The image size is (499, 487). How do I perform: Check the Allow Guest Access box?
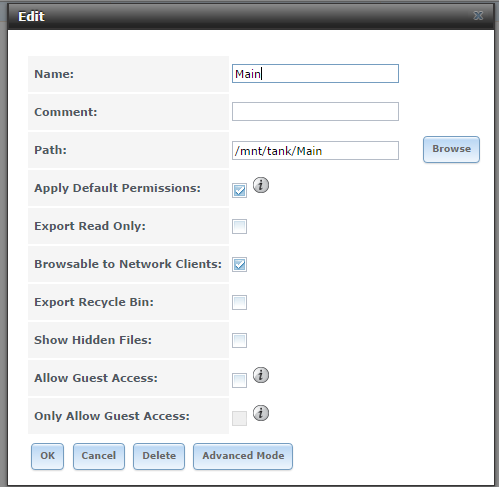[x=239, y=380]
